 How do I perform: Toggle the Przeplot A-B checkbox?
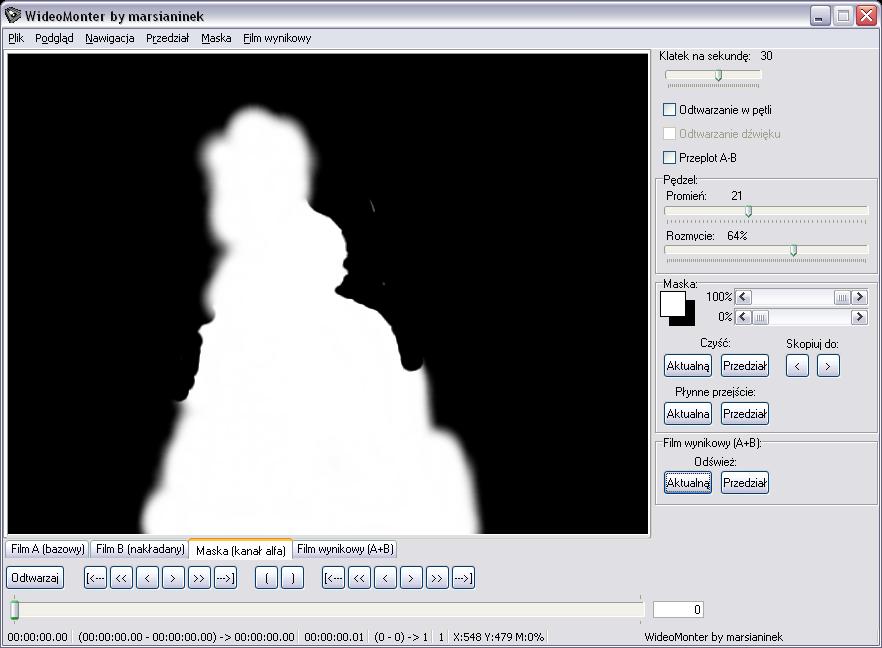670,158
